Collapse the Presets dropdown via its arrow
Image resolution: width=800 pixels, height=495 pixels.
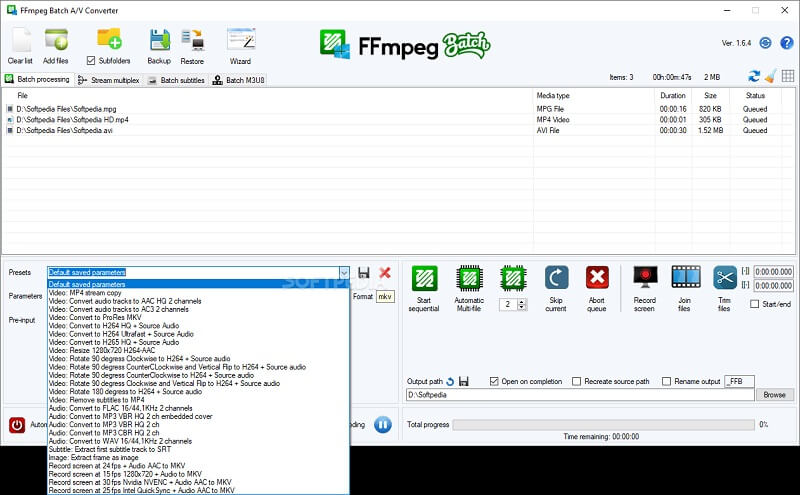pos(343,272)
